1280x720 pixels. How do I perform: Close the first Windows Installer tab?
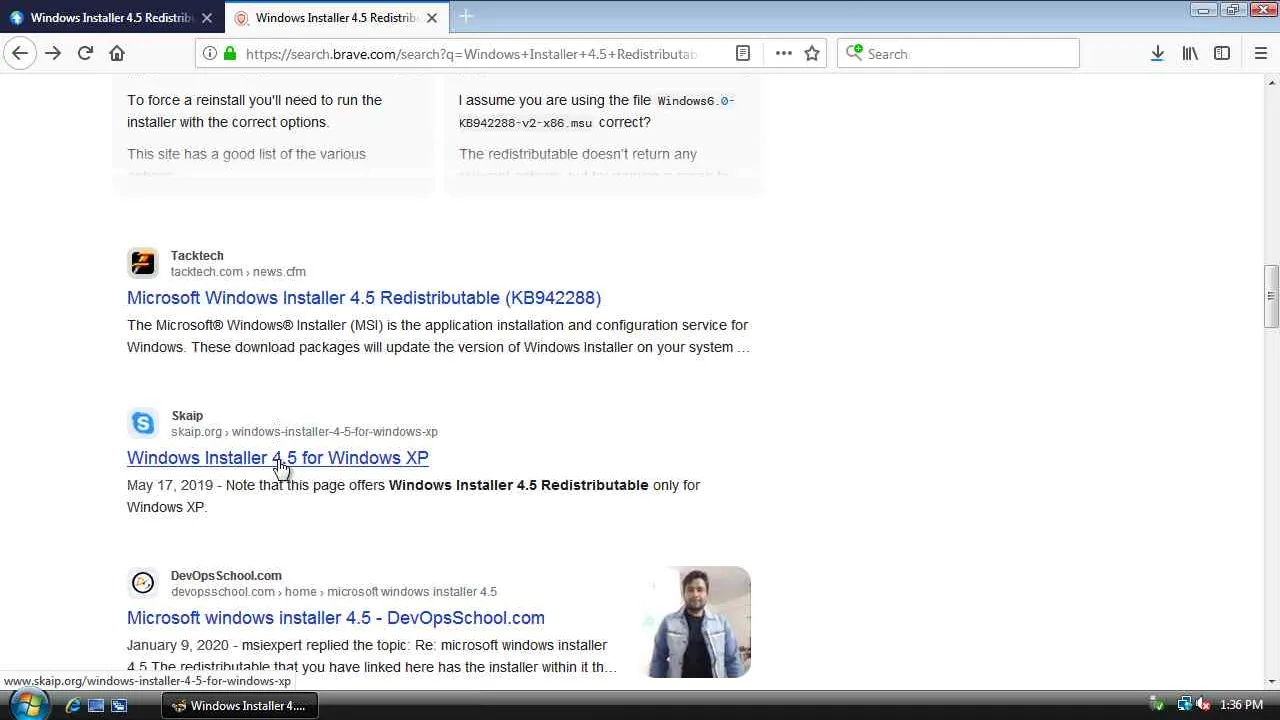click(207, 18)
